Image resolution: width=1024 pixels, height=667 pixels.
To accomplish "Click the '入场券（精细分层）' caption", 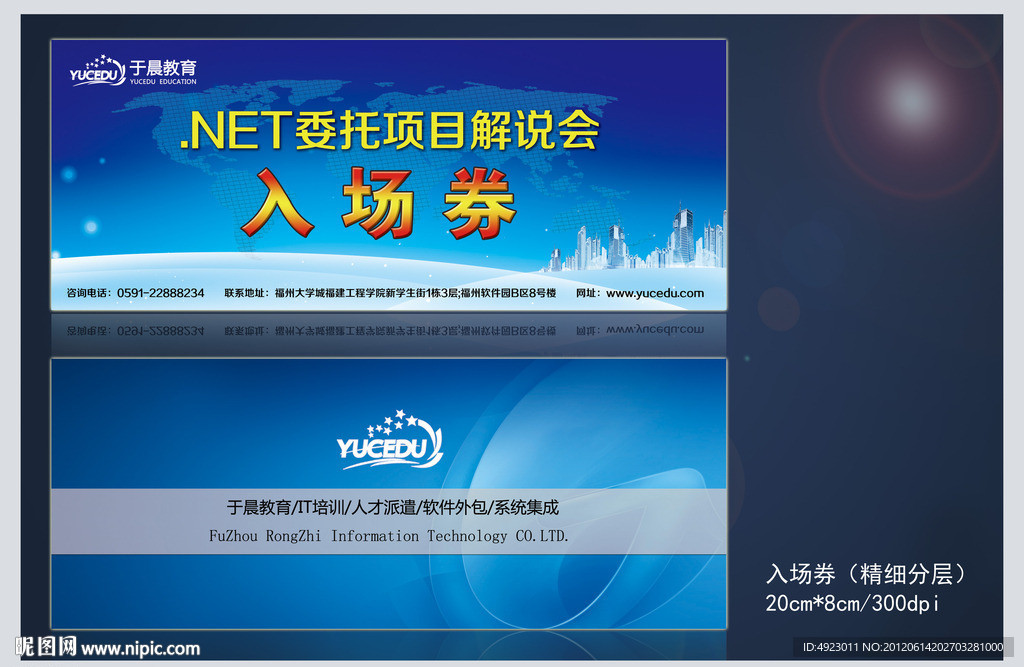I will point(865,574).
